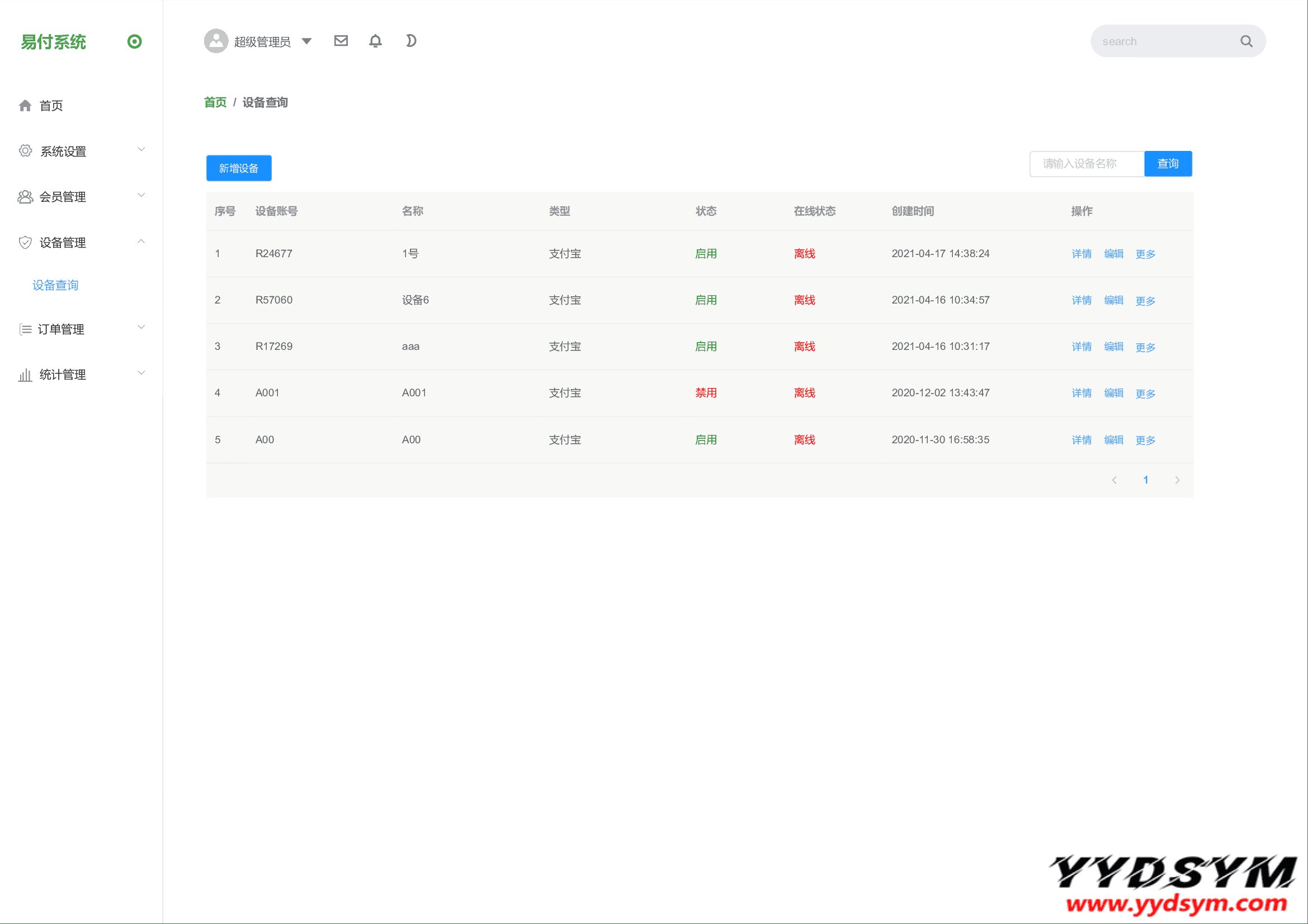The width and height of the screenshot is (1308, 924).
Task: Expand the 统计管理 menu chevron
Action: pos(141,373)
